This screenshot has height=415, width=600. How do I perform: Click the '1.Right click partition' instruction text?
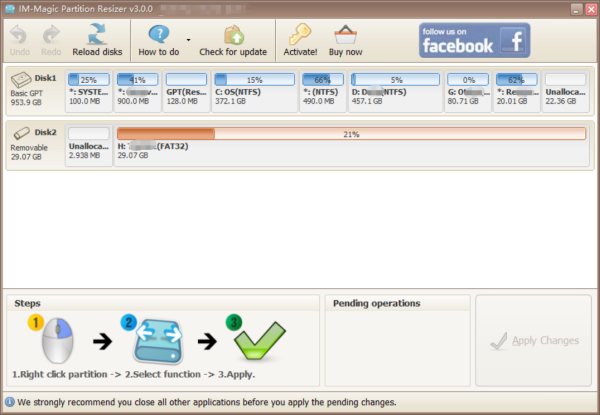tap(59, 374)
